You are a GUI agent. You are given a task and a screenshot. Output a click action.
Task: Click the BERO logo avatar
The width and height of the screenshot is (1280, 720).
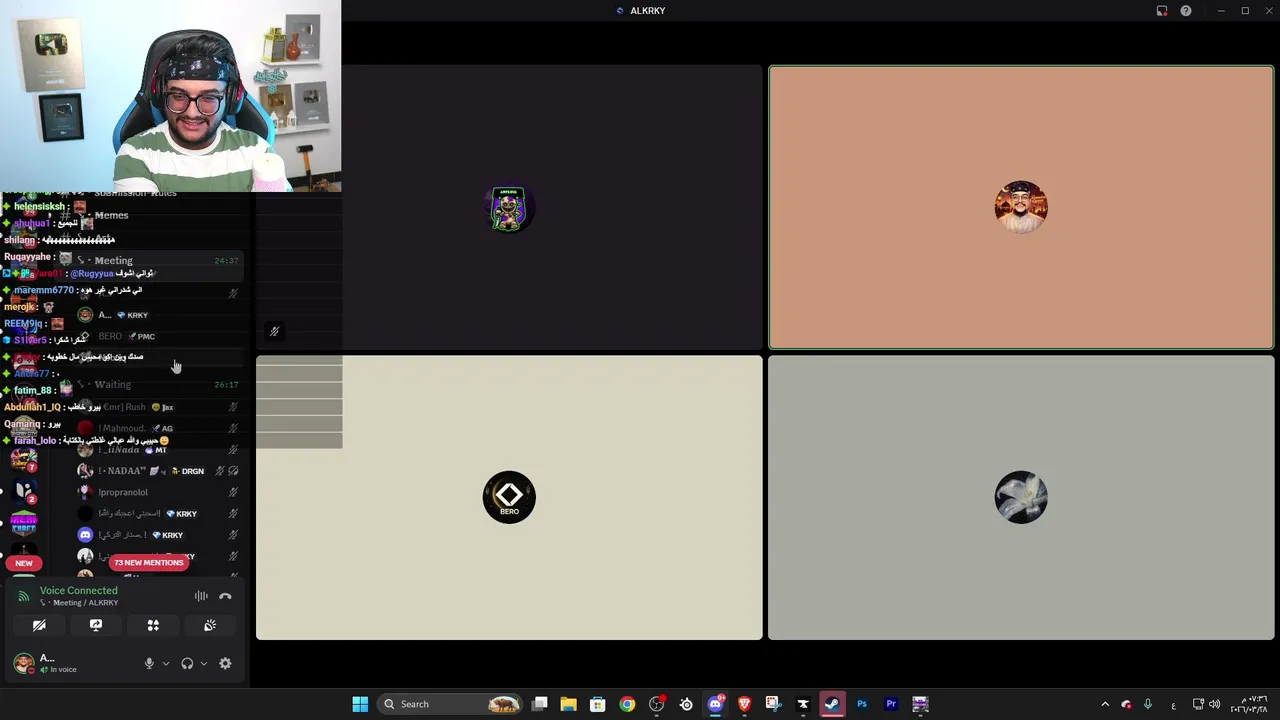pyautogui.click(x=509, y=497)
